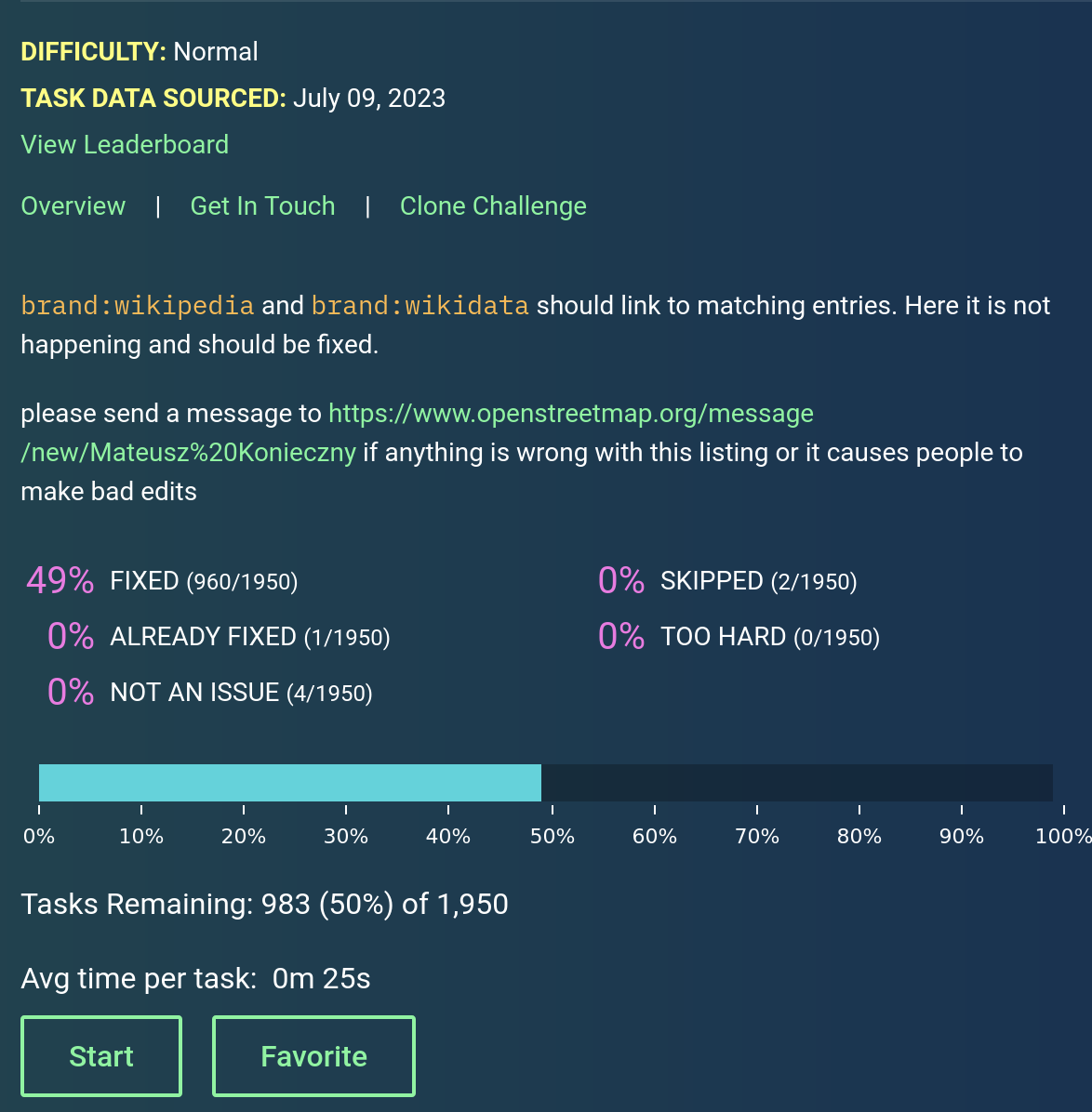Click the Tasks Remaining count text
The height and width of the screenshot is (1112, 1092).
click(x=264, y=903)
